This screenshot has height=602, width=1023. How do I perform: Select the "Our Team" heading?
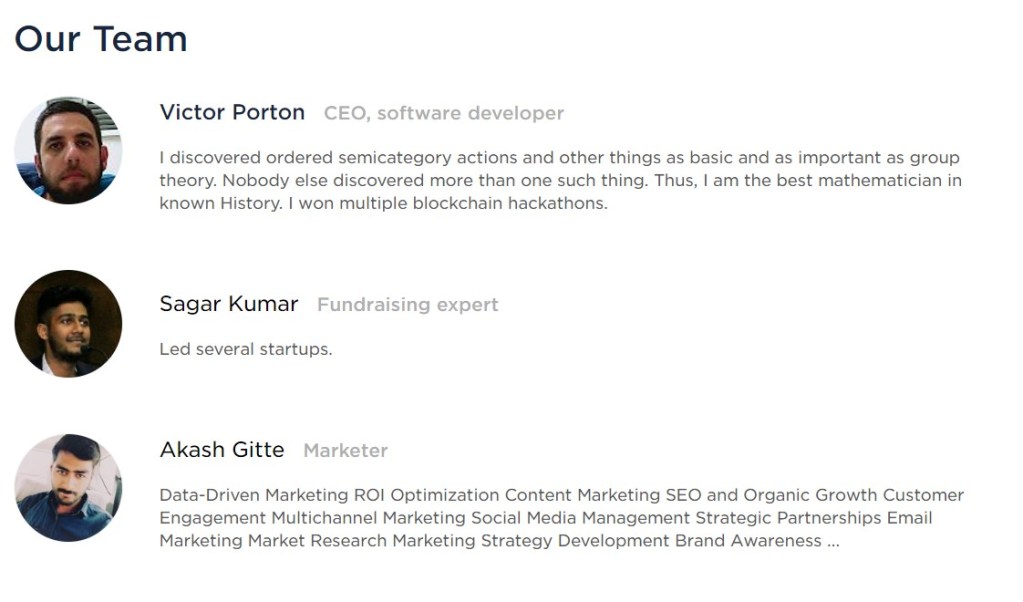[101, 39]
